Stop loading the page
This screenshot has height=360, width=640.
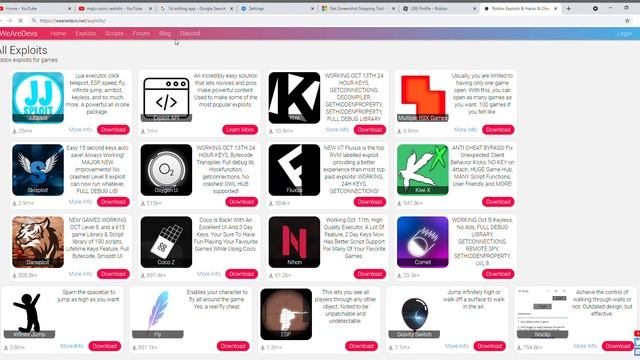pyautogui.click(x=21, y=20)
